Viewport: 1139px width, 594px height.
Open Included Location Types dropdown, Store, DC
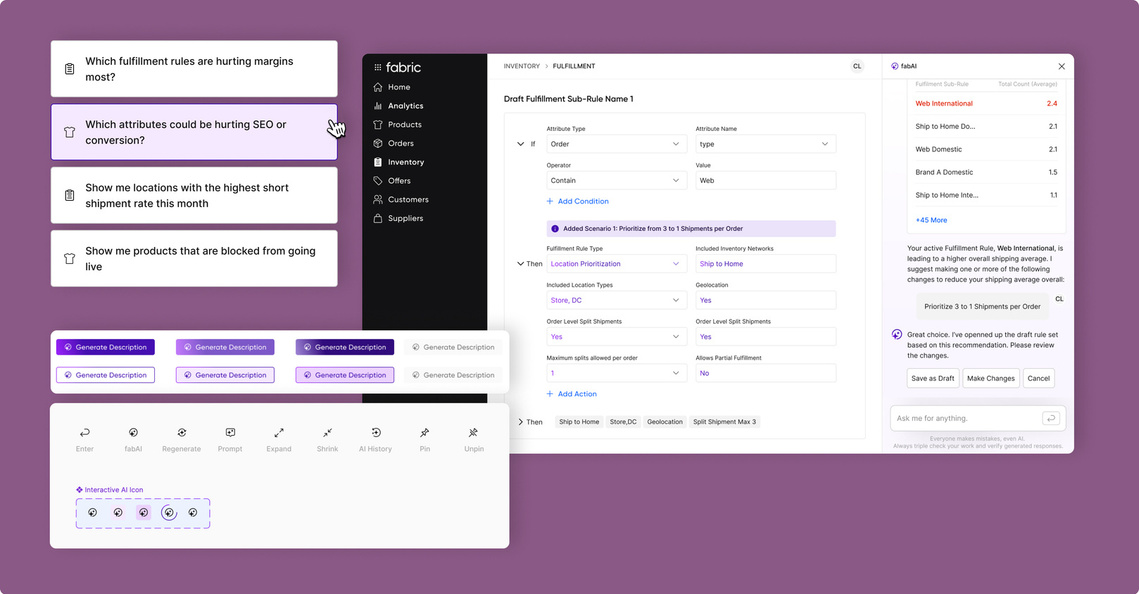coord(616,300)
